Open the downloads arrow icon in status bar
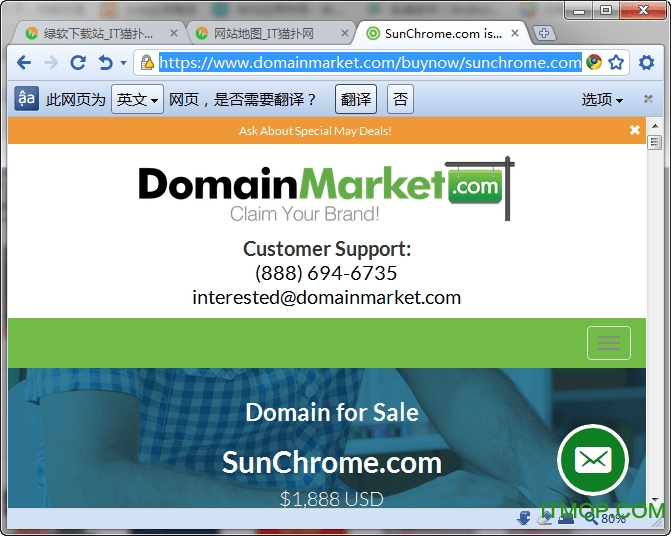Screen dimensions: 671x536 [x=523, y=518]
